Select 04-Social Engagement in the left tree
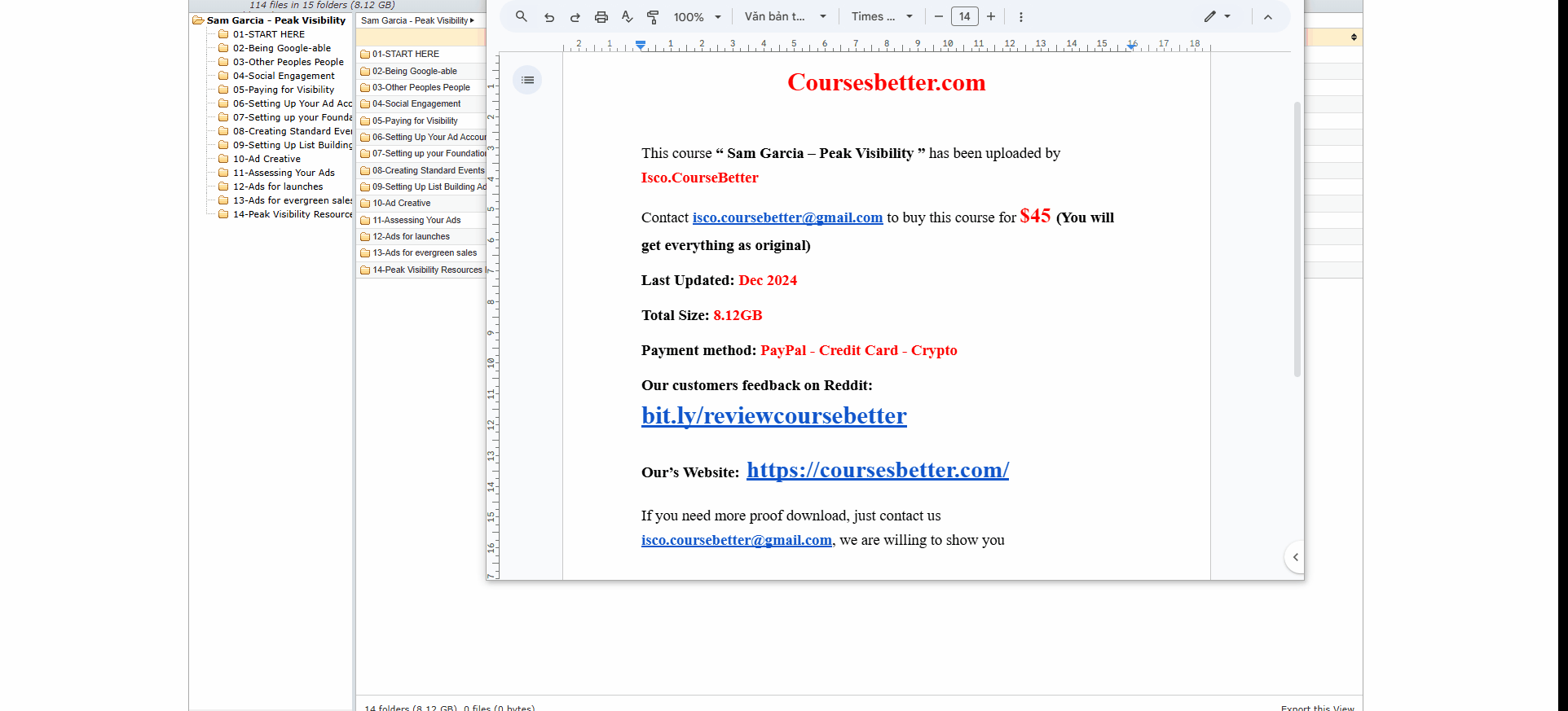 284,76
